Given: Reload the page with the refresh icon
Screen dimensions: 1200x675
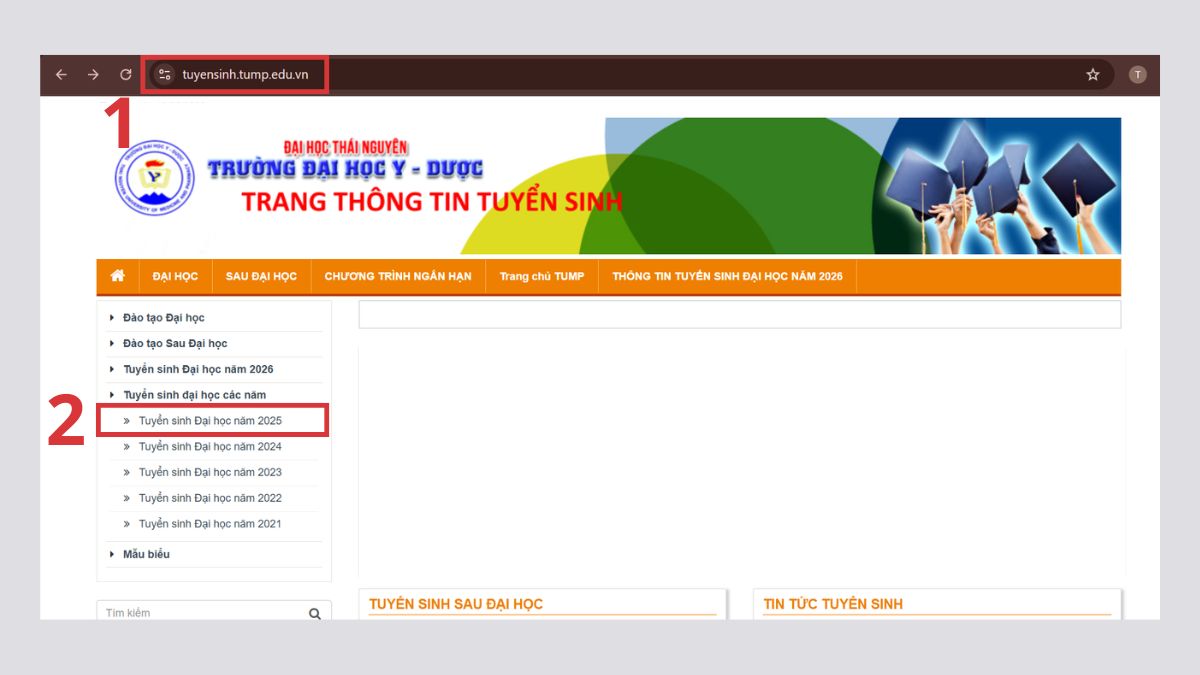Looking at the screenshot, I should tap(126, 75).
